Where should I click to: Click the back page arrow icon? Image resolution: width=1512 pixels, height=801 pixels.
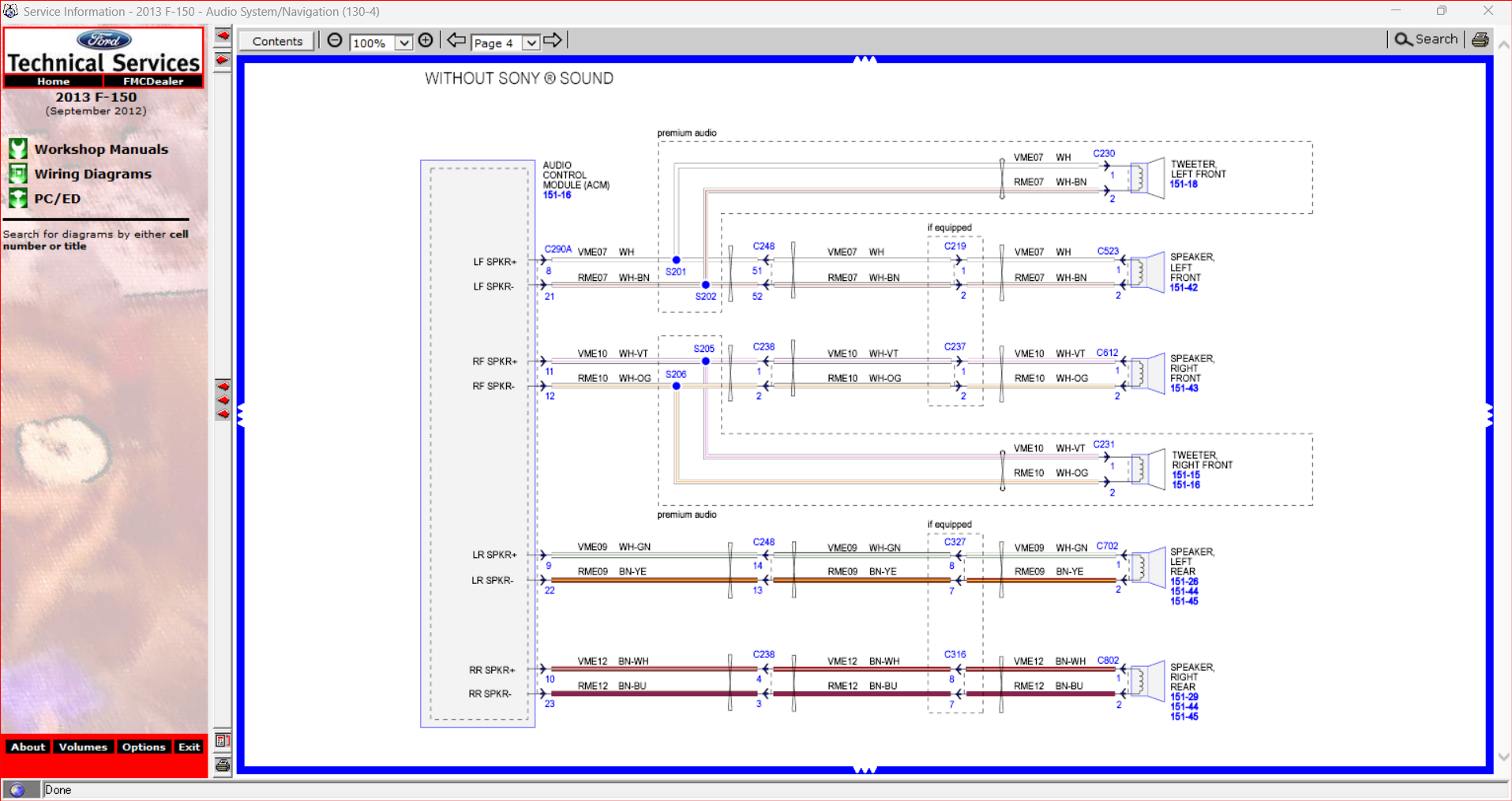pos(456,39)
